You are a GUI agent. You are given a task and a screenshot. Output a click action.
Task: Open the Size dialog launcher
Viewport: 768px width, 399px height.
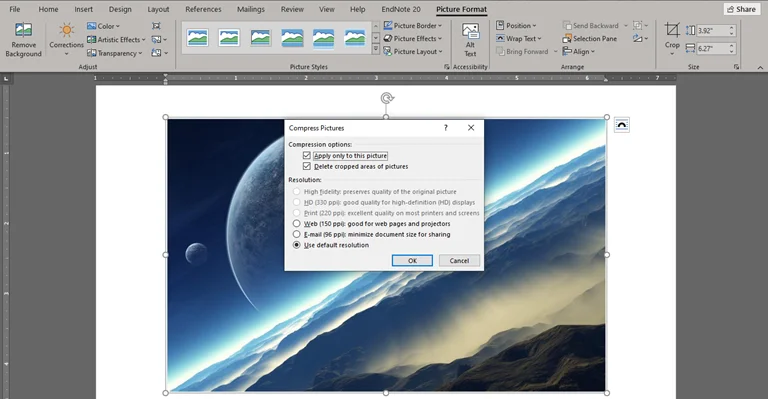[x=736, y=67]
